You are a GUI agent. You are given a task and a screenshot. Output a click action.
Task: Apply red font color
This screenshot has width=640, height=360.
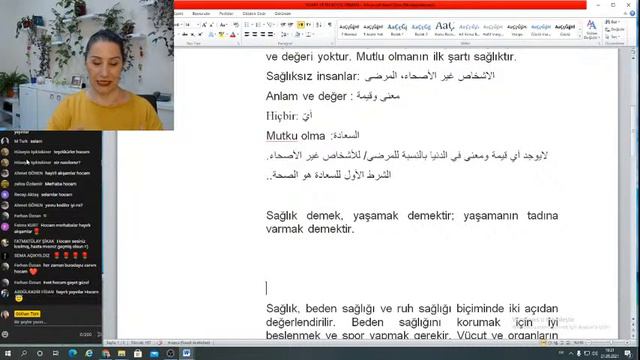[233, 34]
